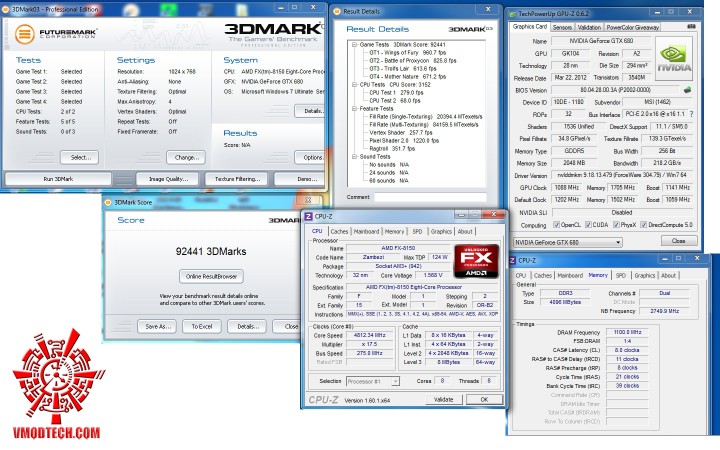Select the Graphics Card tab in GPU-Z

coord(530,27)
